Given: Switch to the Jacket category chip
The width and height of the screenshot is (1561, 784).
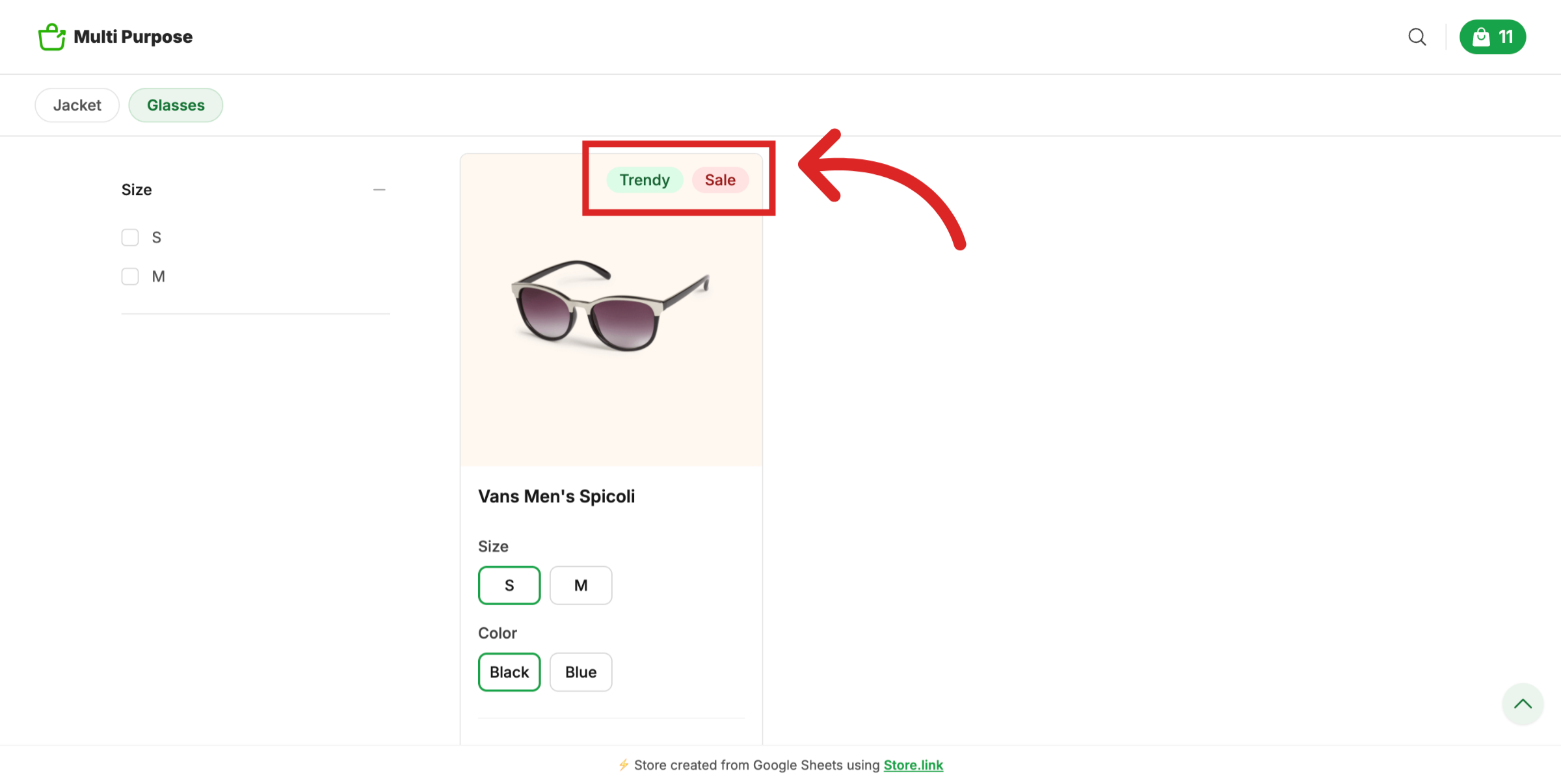Looking at the screenshot, I should [77, 105].
